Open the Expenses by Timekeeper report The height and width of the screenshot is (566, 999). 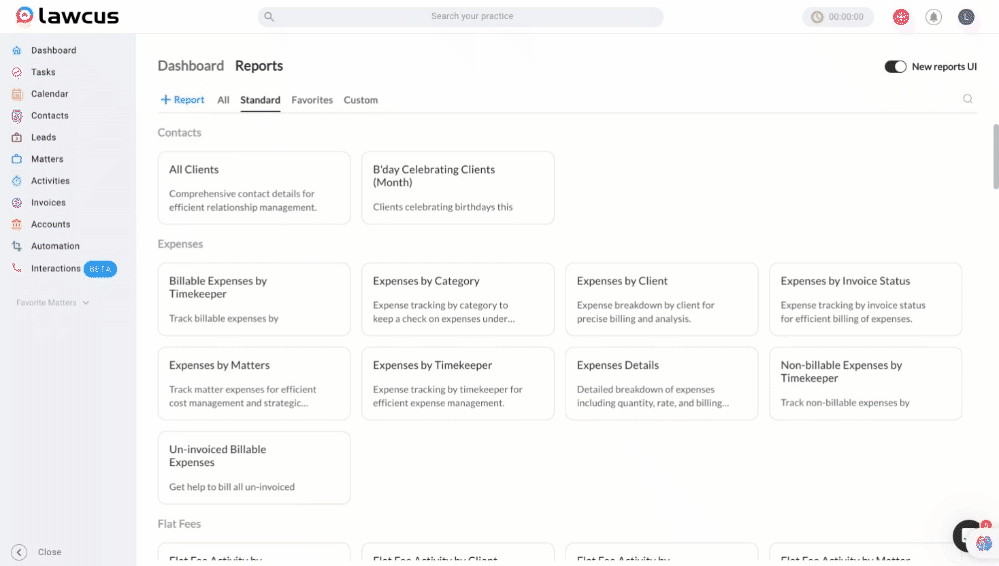(x=458, y=384)
